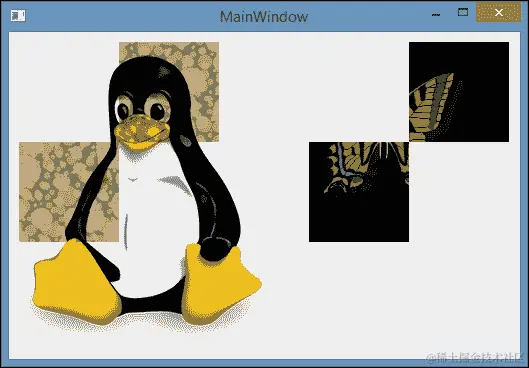The width and height of the screenshot is (529, 368).
Task: Close the MainWindow window
Action: 499,12
